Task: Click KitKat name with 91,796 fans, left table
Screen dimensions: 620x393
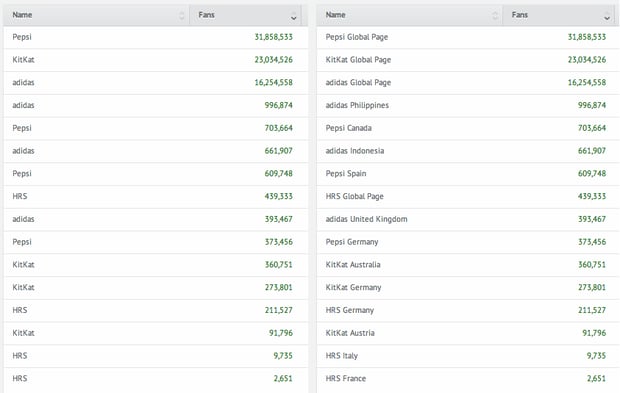Action: tap(23, 333)
